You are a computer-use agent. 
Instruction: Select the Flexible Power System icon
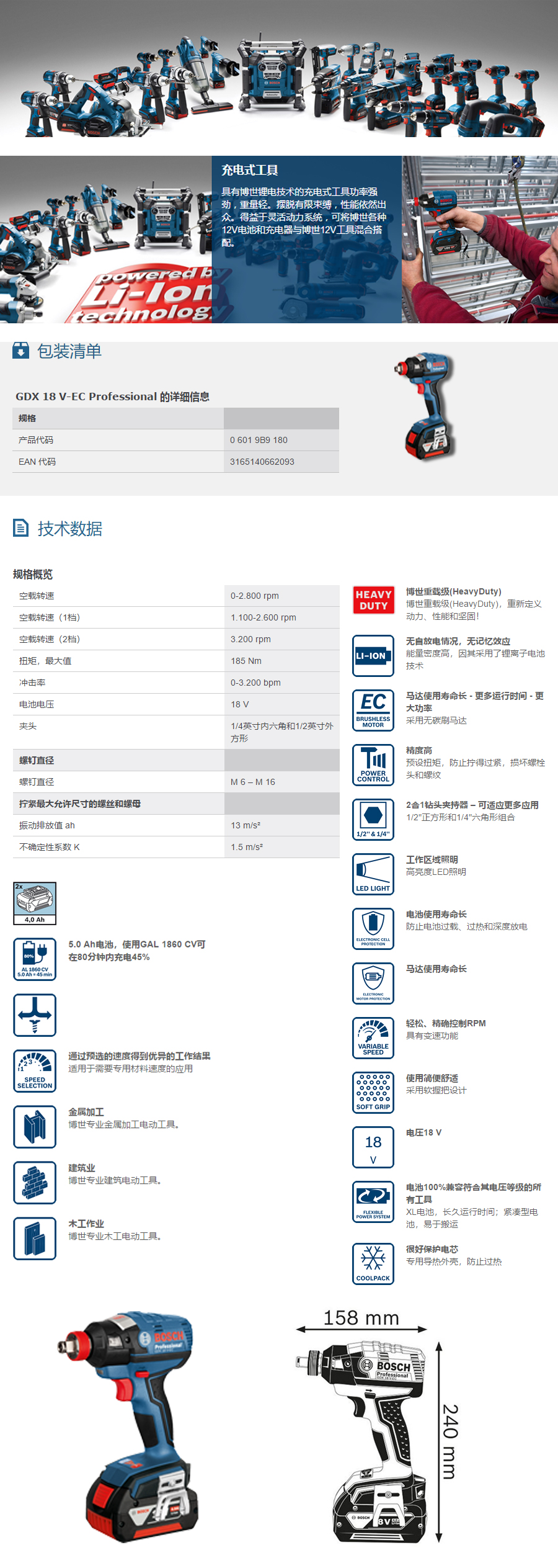pos(373,1202)
